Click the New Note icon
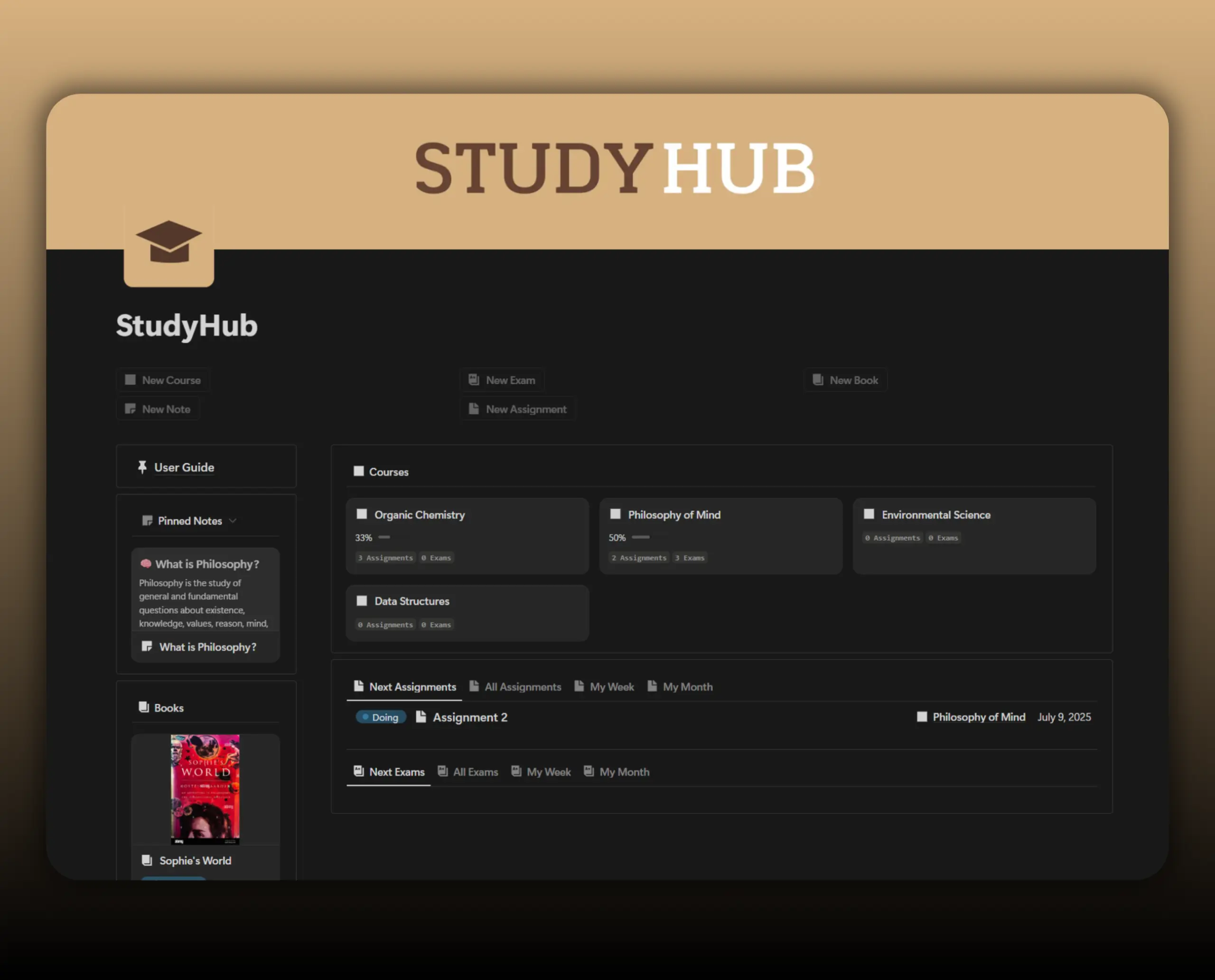 pyautogui.click(x=131, y=408)
